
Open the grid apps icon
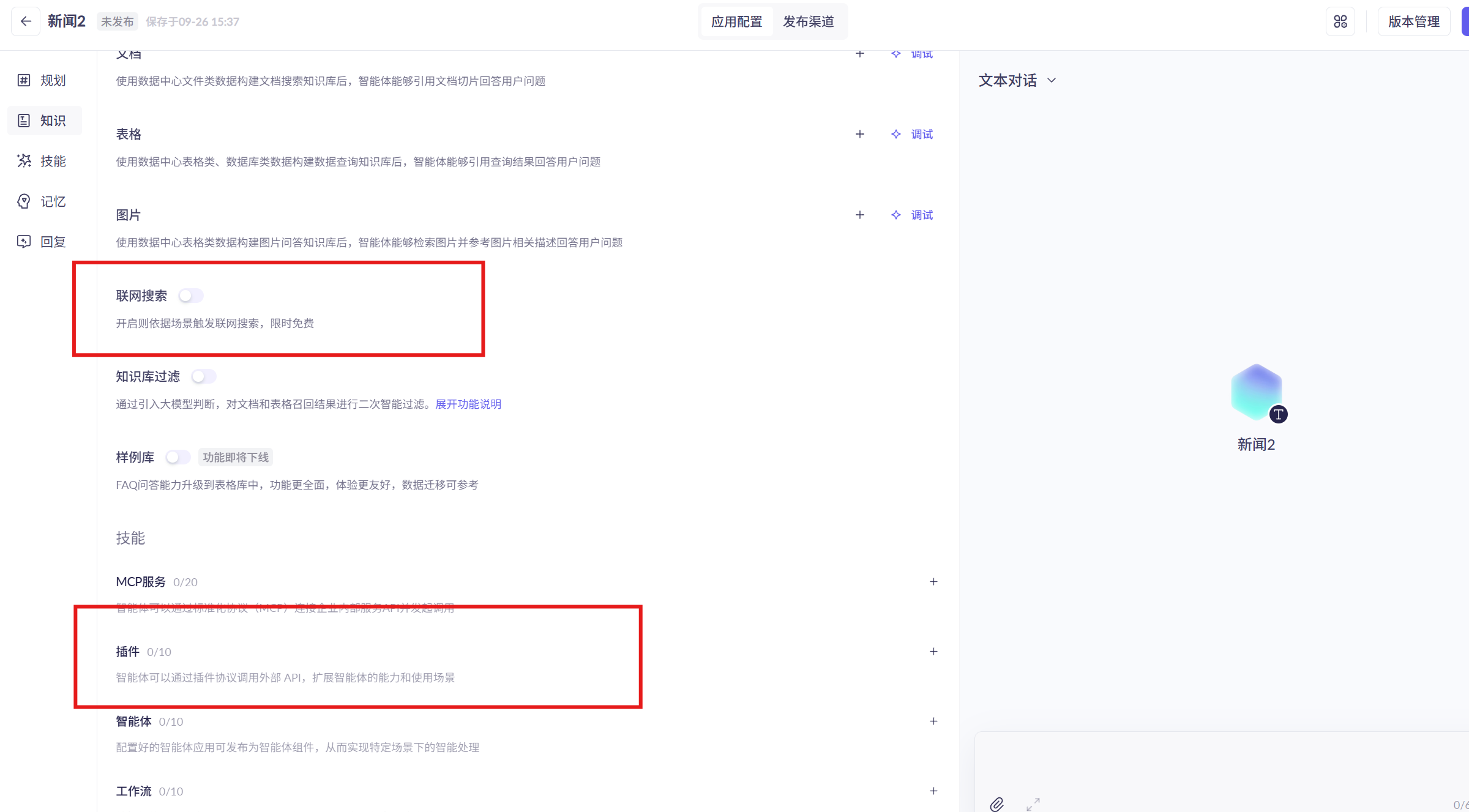1340,21
